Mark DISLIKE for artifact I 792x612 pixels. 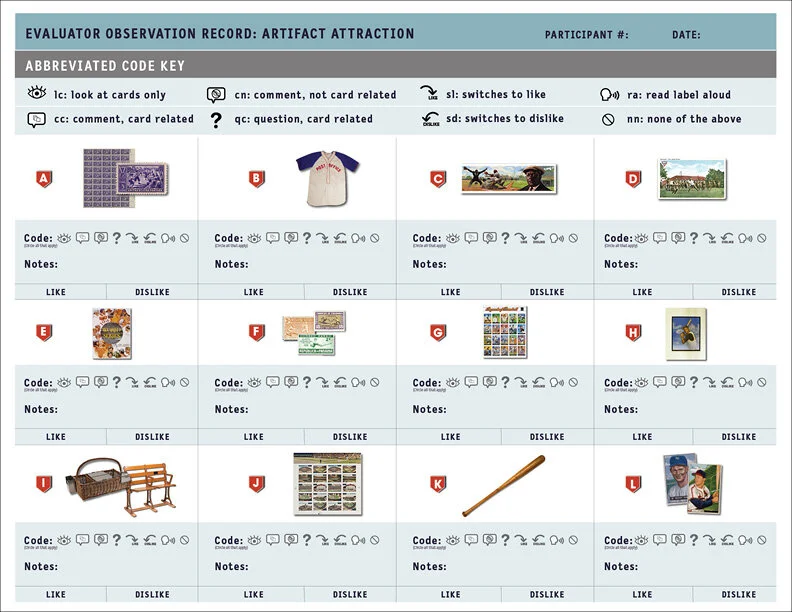click(x=153, y=594)
